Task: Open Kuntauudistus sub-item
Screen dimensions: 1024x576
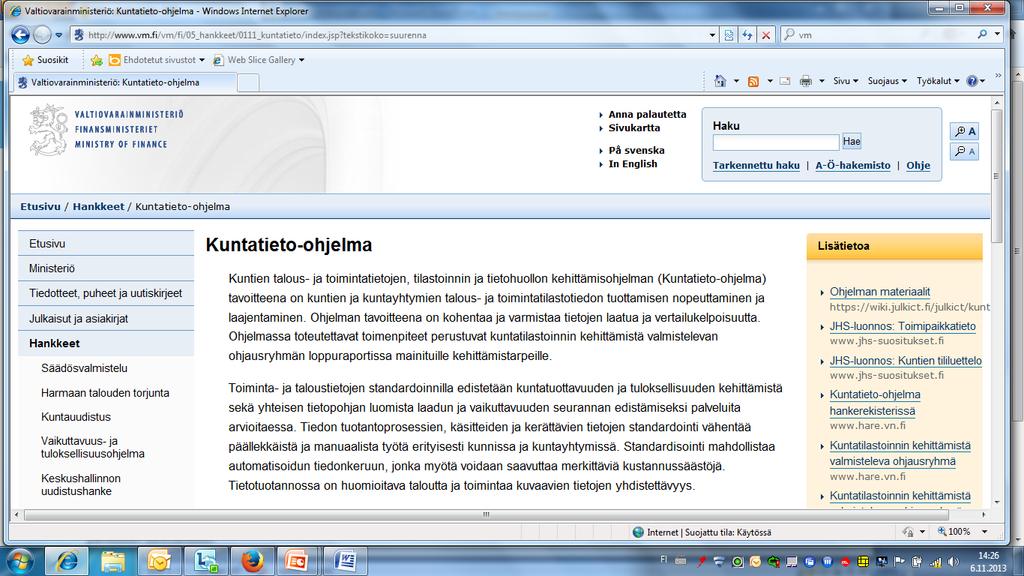Action: tap(76, 417)
